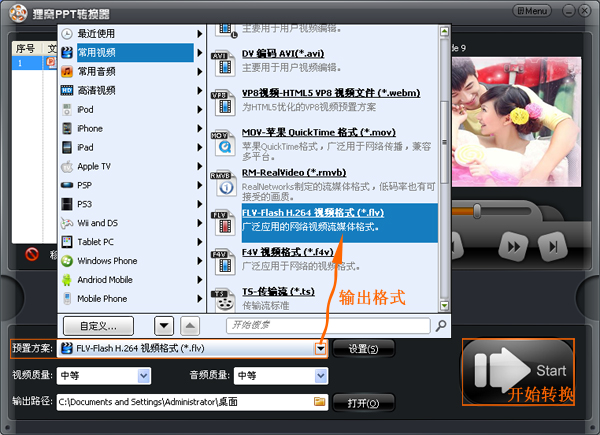Click the 输出路径 output path field

[x=192, y=402]
